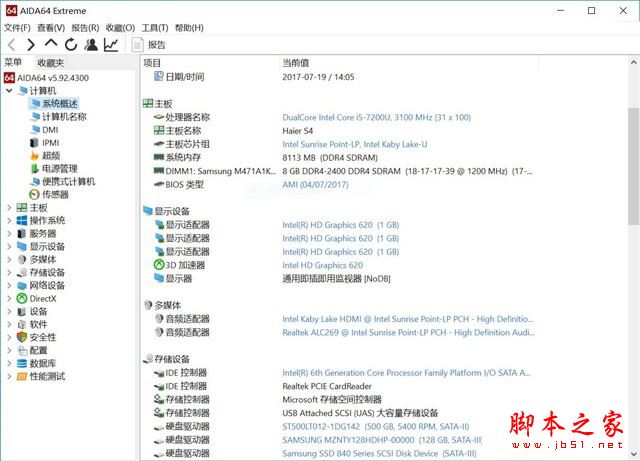This screenshot has width=640, height=461.
Task: Open the 工具(T) menu
Action: point(155,28)
